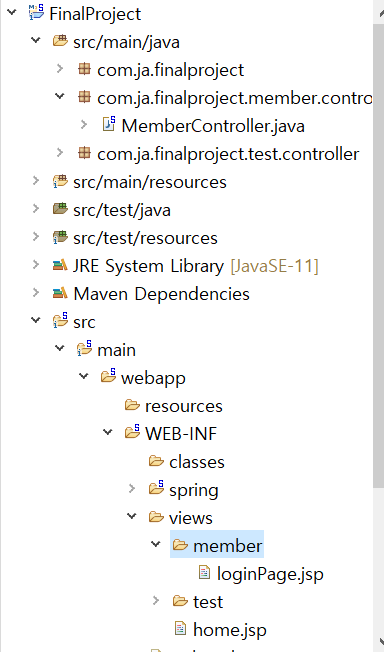This screenshot has height=652, width=384.
Task: Click the src/main/java source folder icon
Action: pyautogui.click(x=60, y=41)
